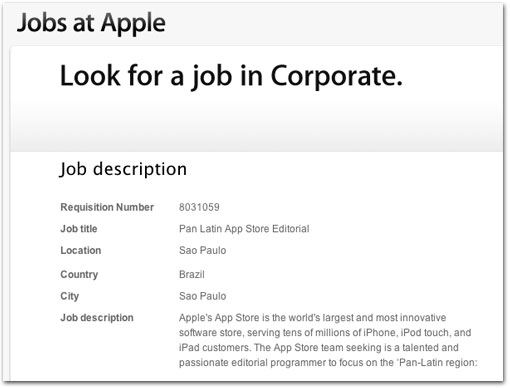Click the Look for a job in Corporate heading
The height and width of the screenshot is (388, 510).
pyautogui.click(x=231, y=77)
